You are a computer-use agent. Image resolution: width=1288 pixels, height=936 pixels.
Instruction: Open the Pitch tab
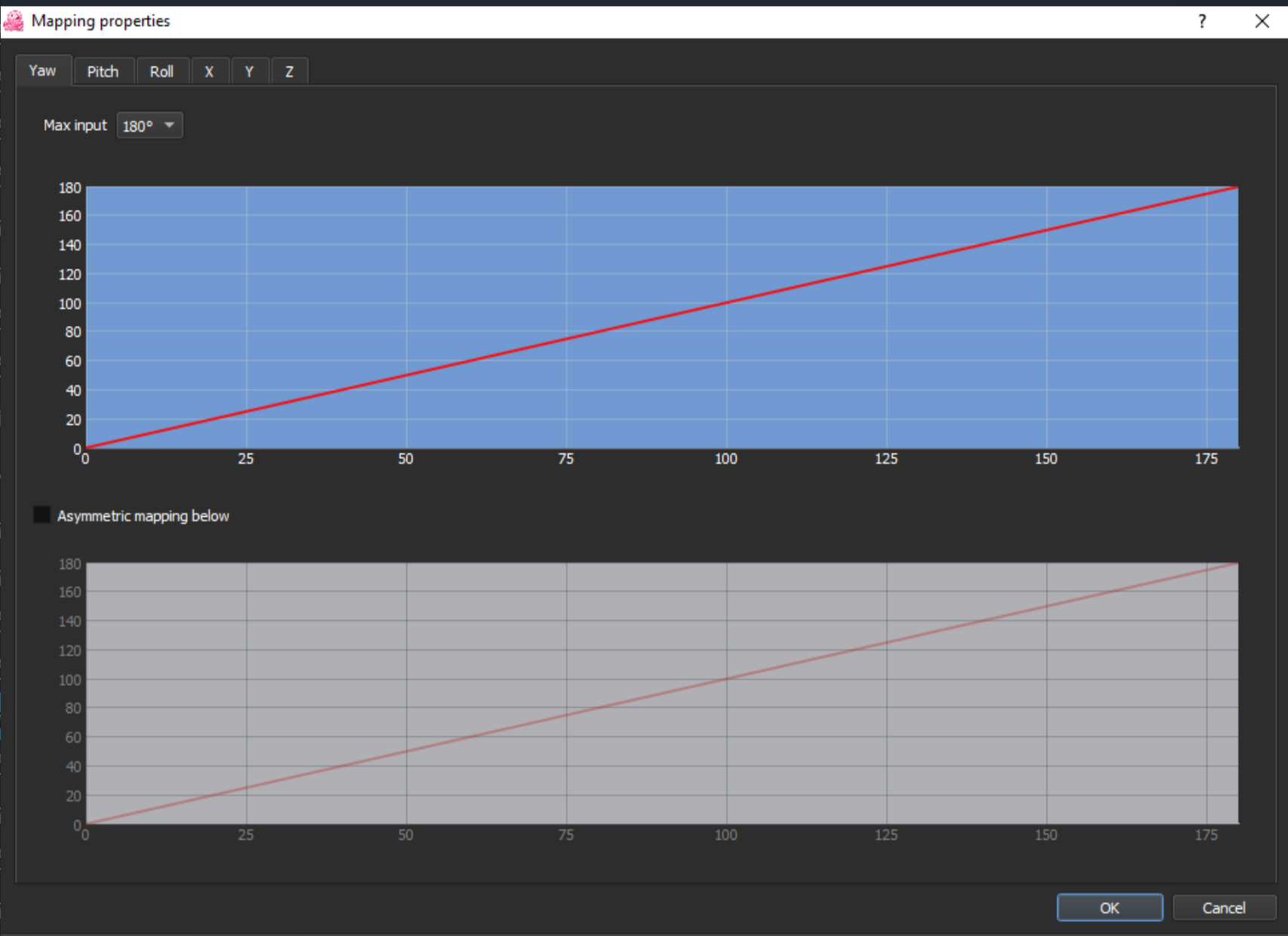click(x=103, y=72)
